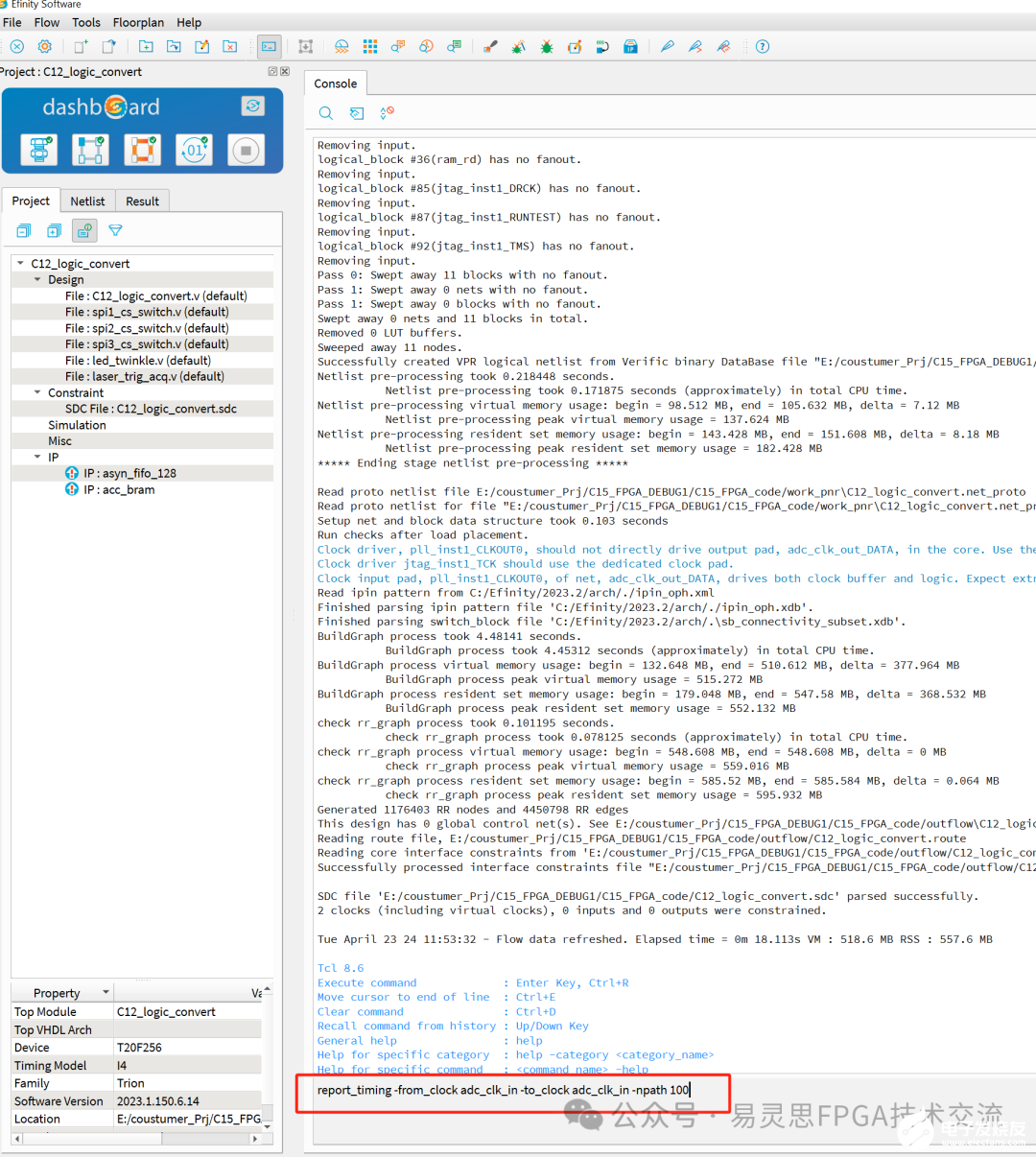Toggle the show file info button
Image resolution: width=1036 pixels, height=1157 pixels.
tap(85, 230)
